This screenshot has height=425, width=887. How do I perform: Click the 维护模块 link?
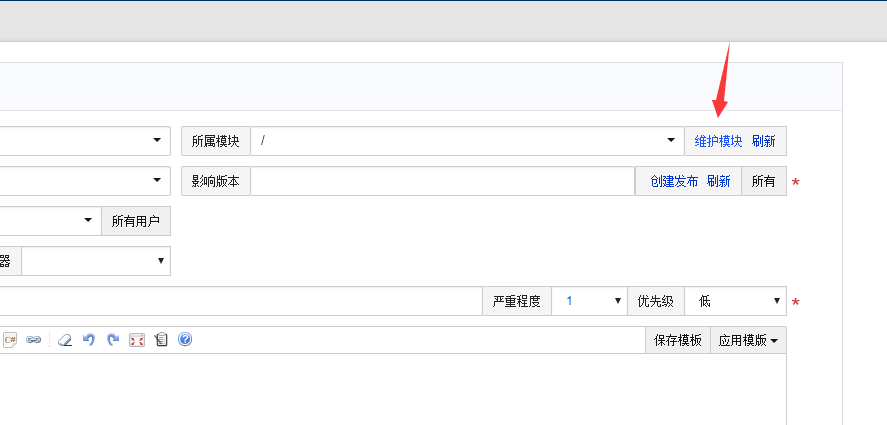(719, 141)
